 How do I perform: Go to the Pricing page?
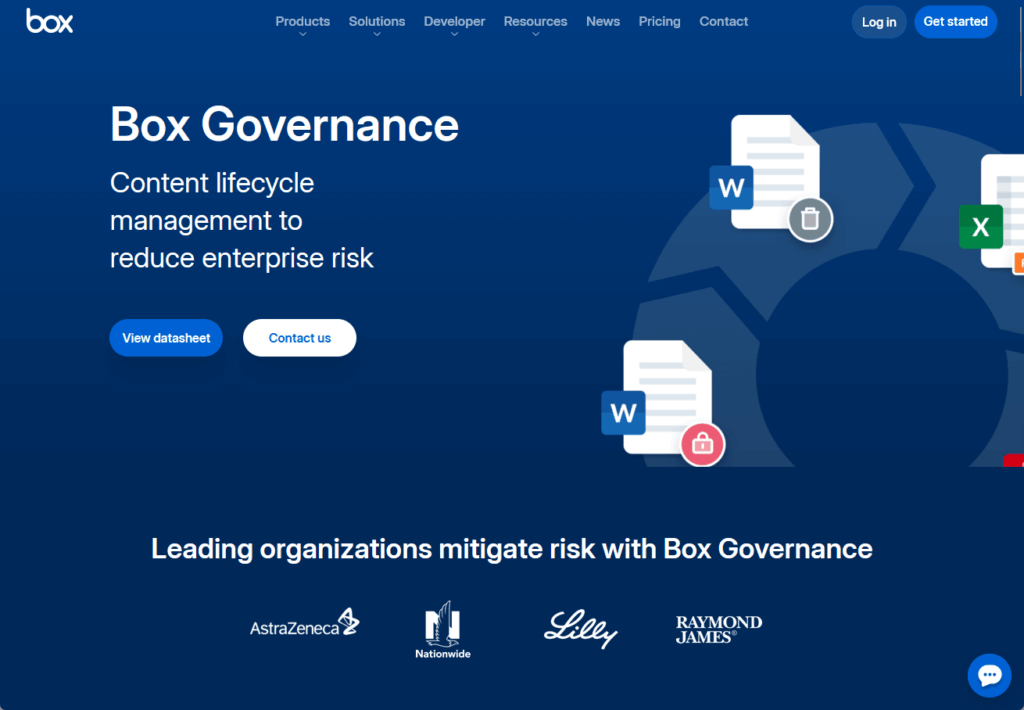coord(660,22)
